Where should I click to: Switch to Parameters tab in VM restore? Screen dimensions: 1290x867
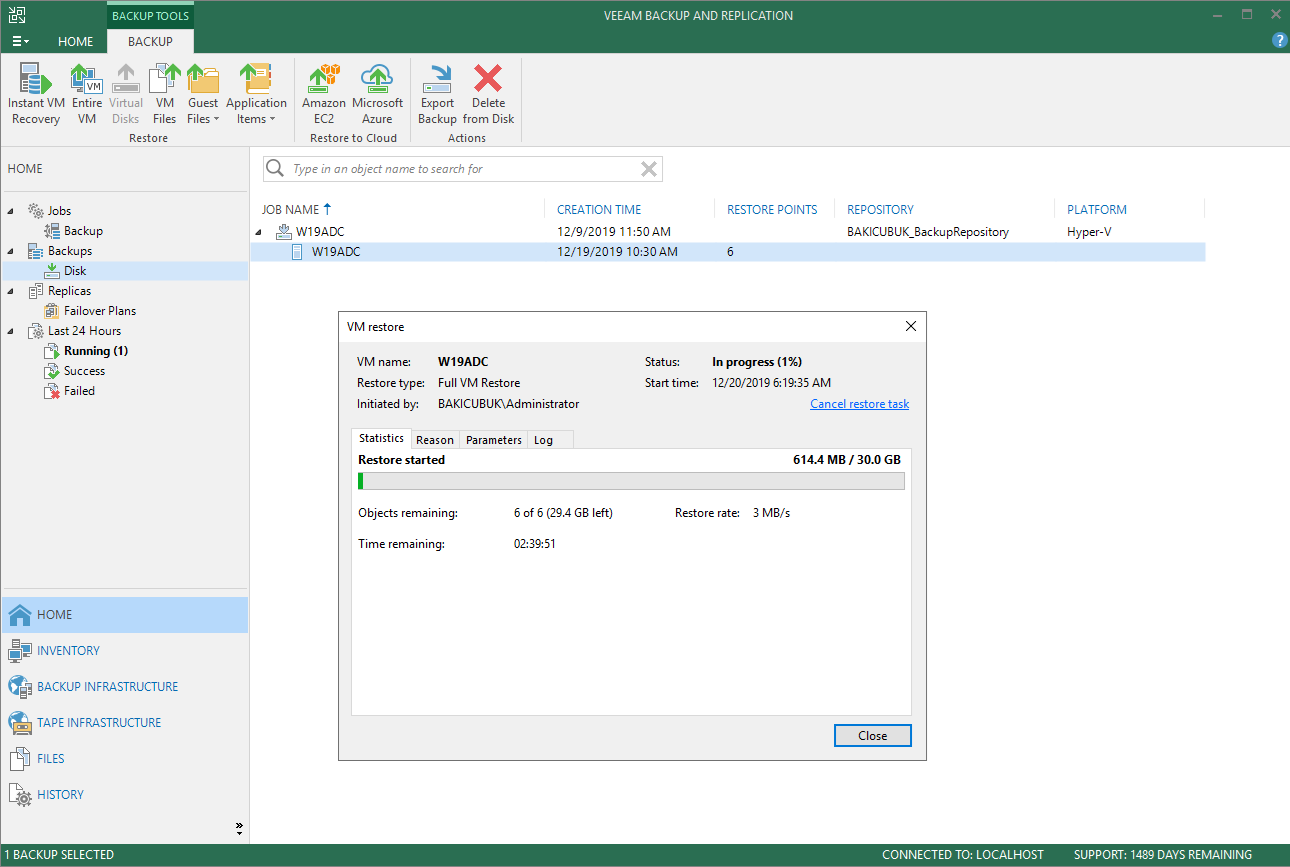(494, 440)
